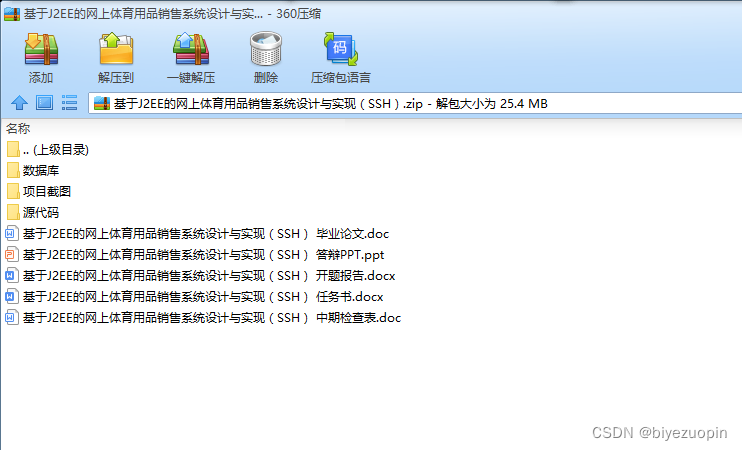Click the 360压缩 title bar app icon

(x=12, y=14)
